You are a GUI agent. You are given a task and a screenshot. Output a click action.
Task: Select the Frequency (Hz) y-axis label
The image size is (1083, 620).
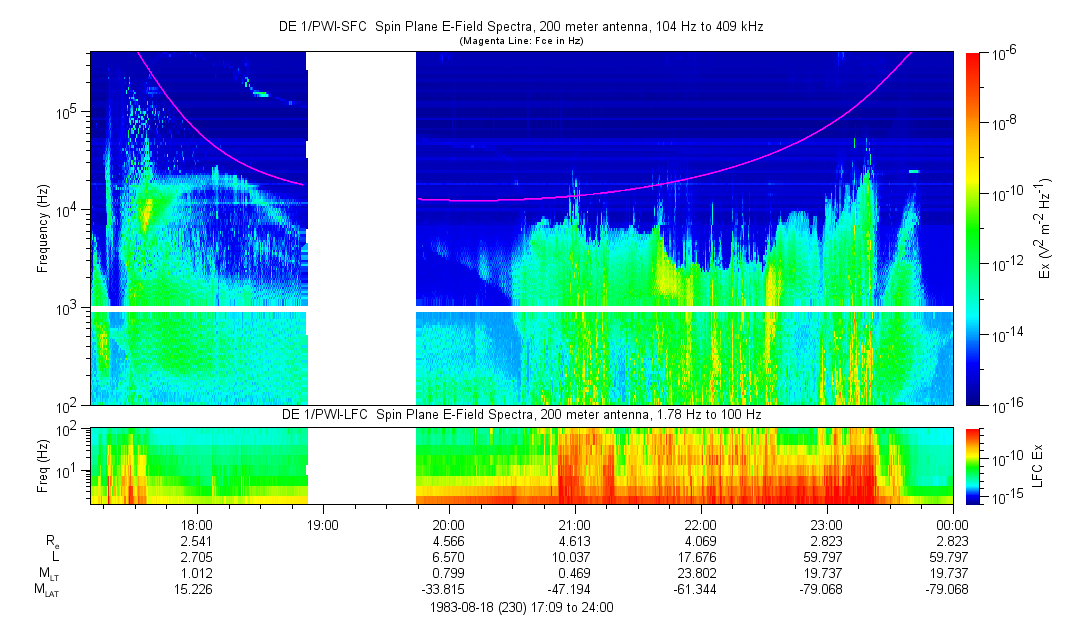point(43,229)
